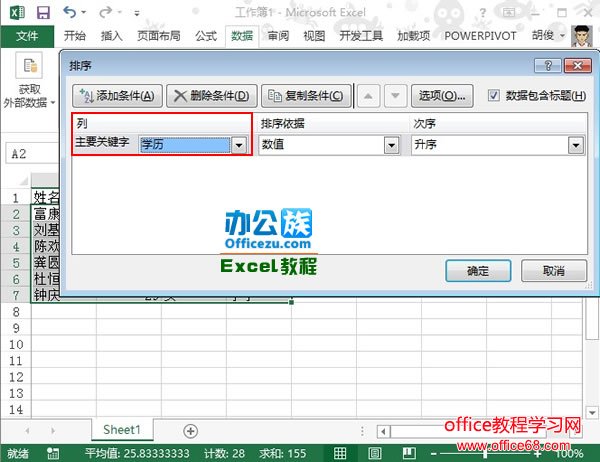Switch to the 插入 ribbon tab

111,36
